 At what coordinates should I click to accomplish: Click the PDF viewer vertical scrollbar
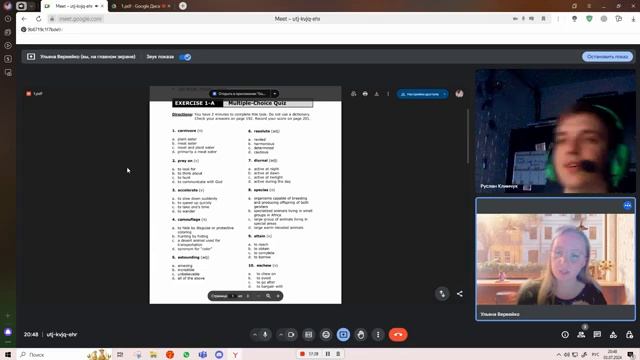tap(468, 137)
